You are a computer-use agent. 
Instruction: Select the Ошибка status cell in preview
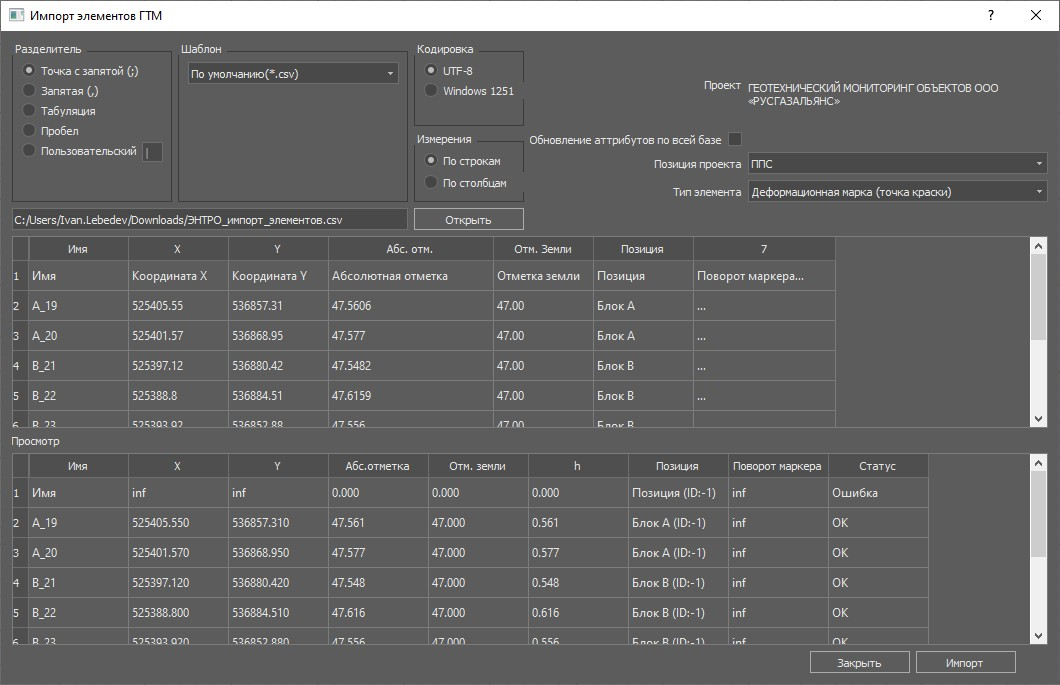877,493
